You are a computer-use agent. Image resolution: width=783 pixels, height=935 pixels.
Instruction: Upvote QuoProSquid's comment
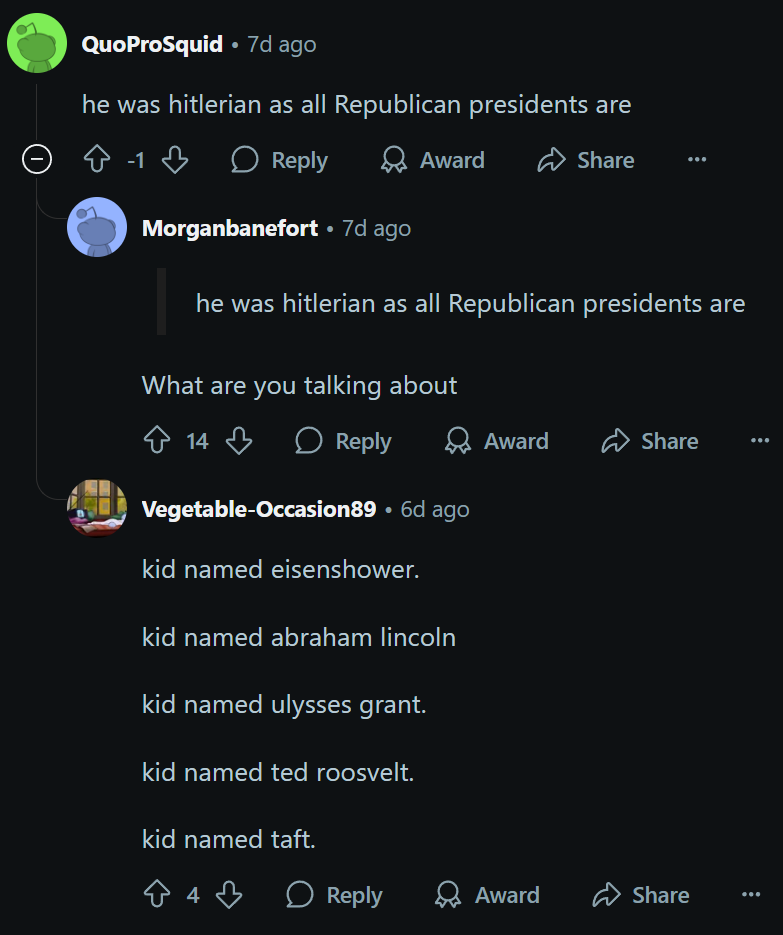pos(97,160)
